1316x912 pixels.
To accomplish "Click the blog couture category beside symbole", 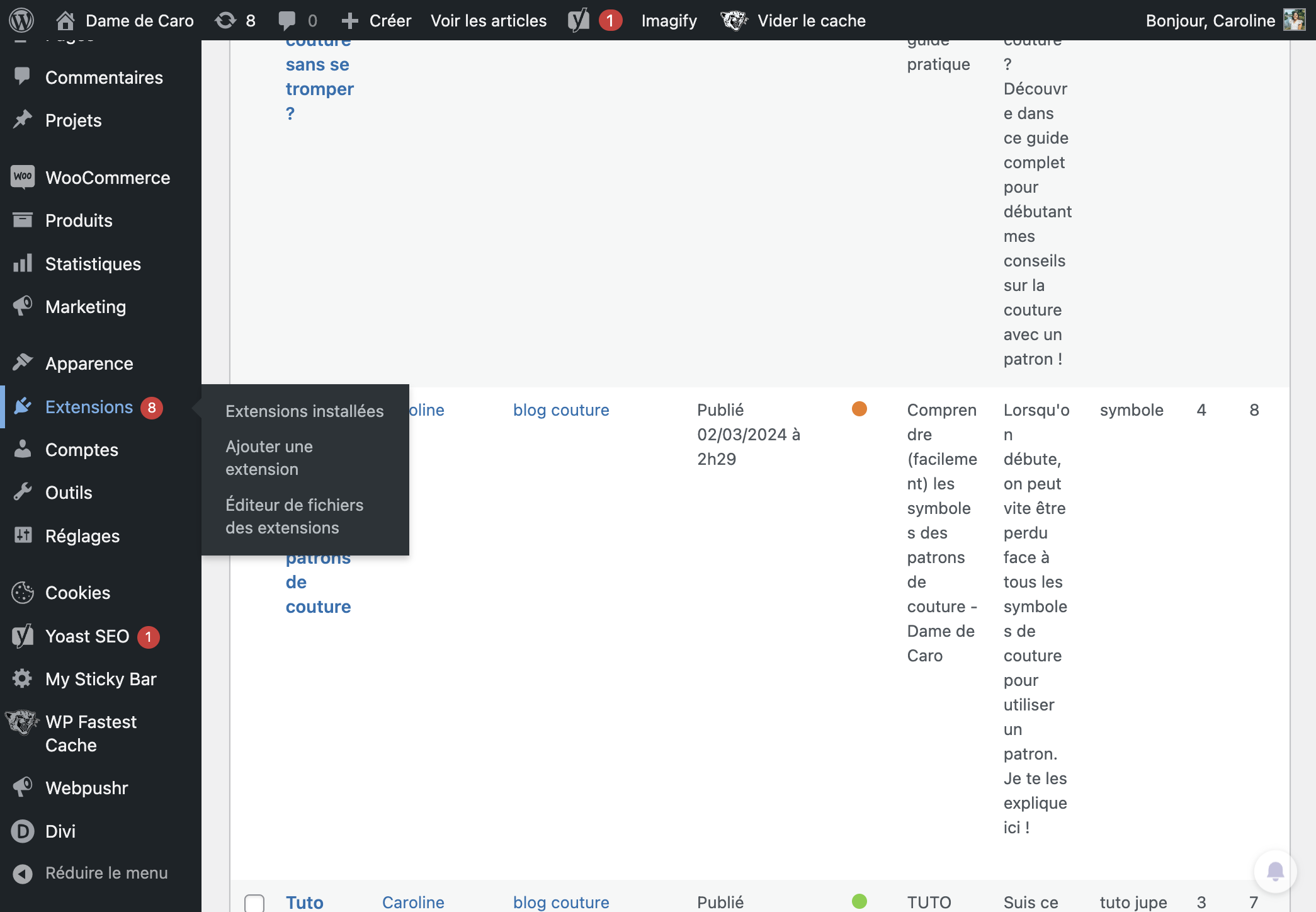I will click(x=561, y=410).
